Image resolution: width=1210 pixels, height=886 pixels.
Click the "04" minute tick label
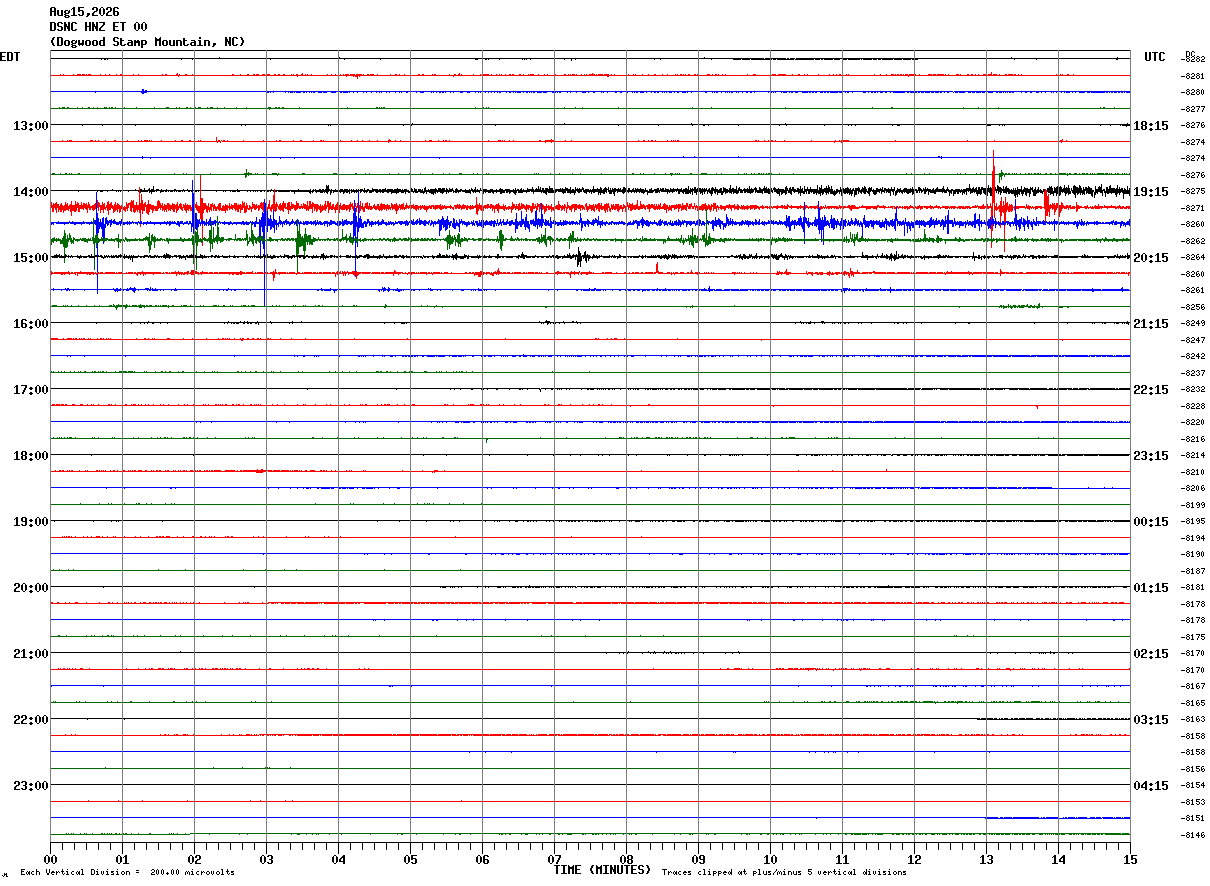[x=339, y=859]
